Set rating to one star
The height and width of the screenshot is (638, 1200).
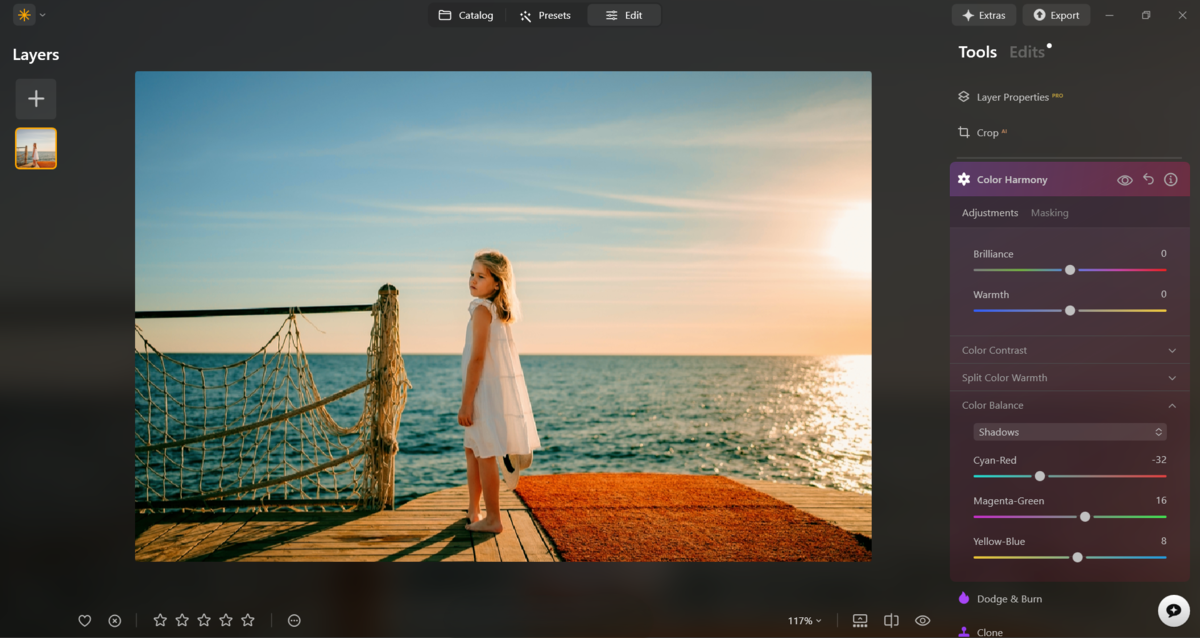(160, 620)
